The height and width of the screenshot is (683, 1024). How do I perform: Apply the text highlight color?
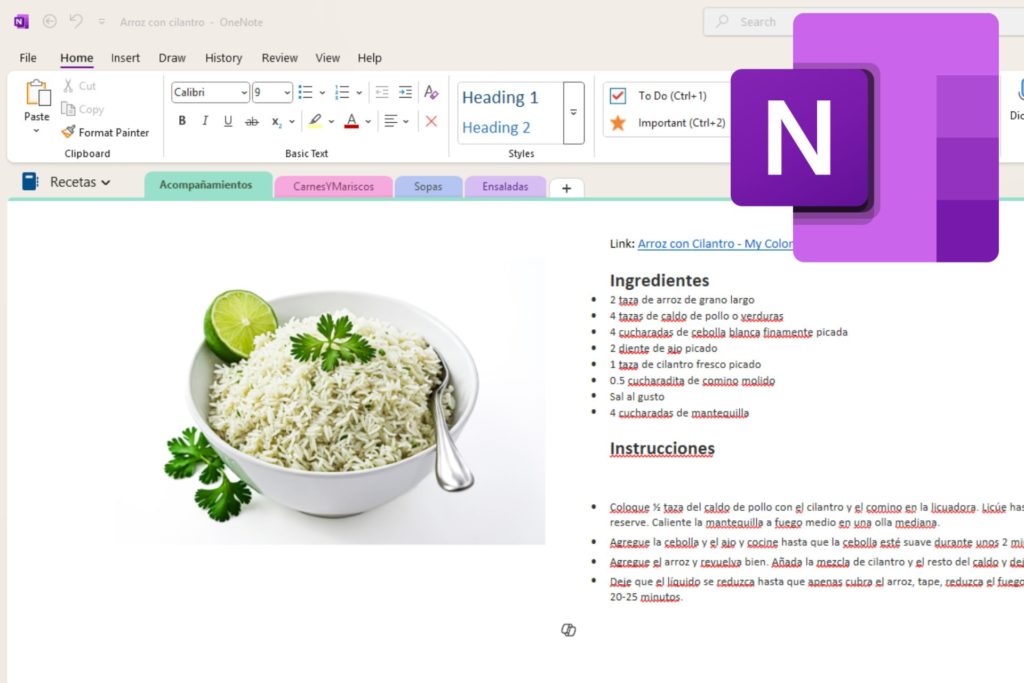[314, 121]
